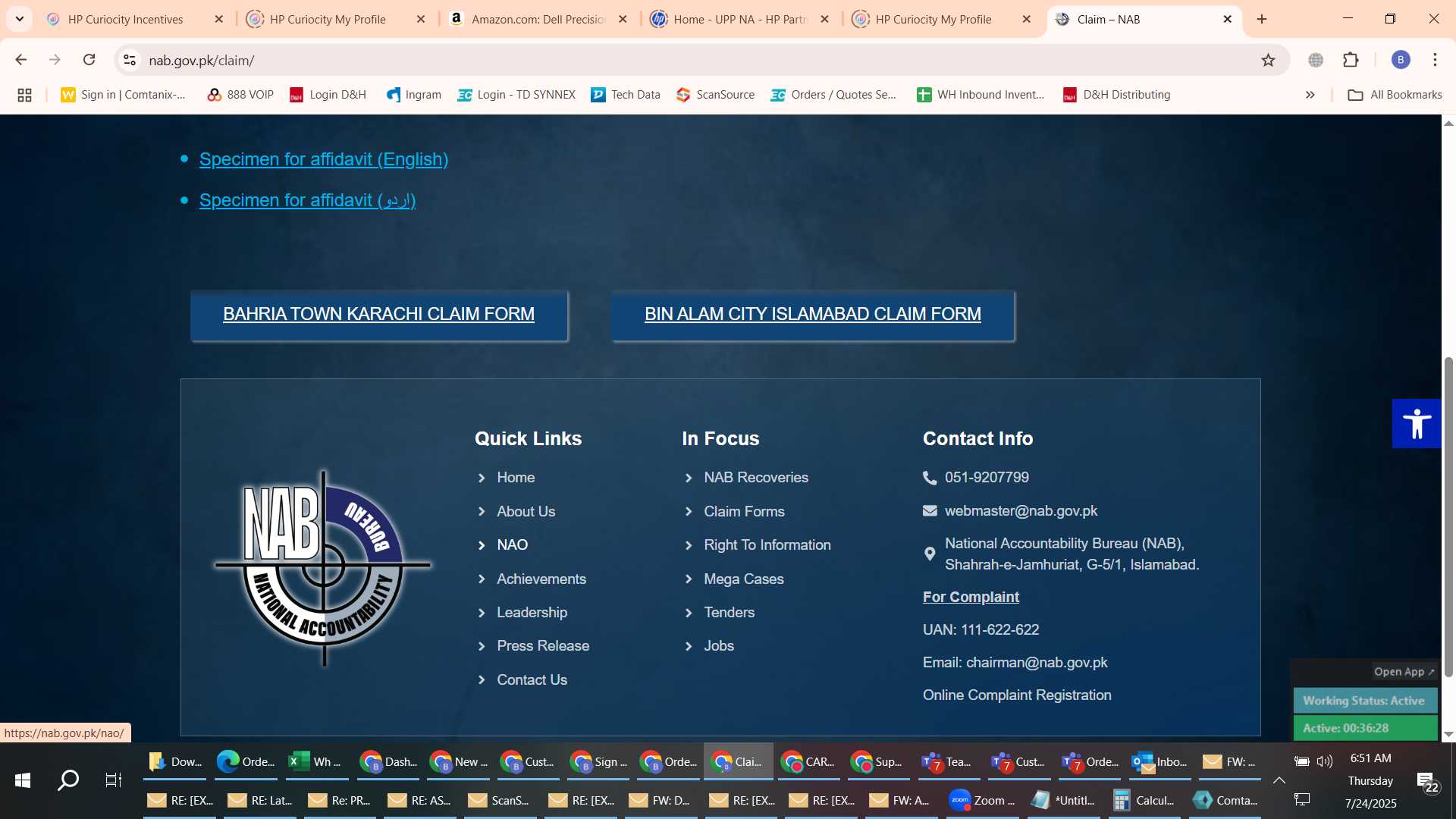Image resolution: width=1456 pixels, height=819 pixels.
Task: Show more bookmarks via the double chevron
Action: 1310,95
